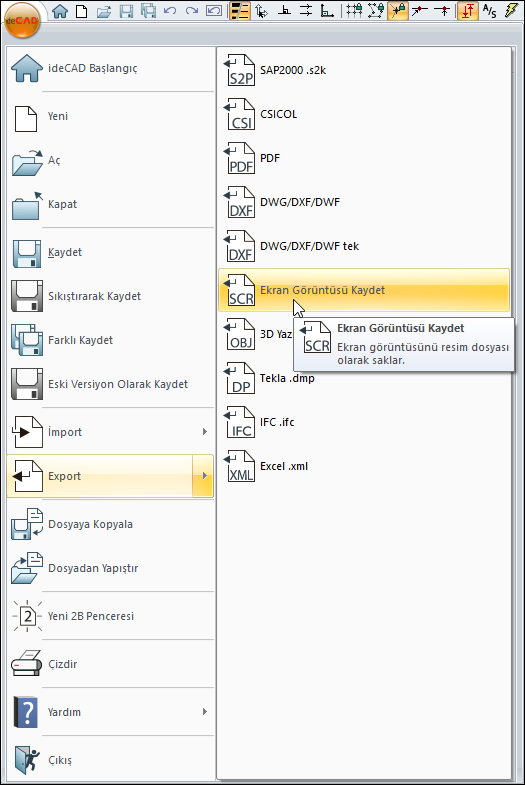
Task: Open the ideCAD application menu orb
Action: pos(22,20)
